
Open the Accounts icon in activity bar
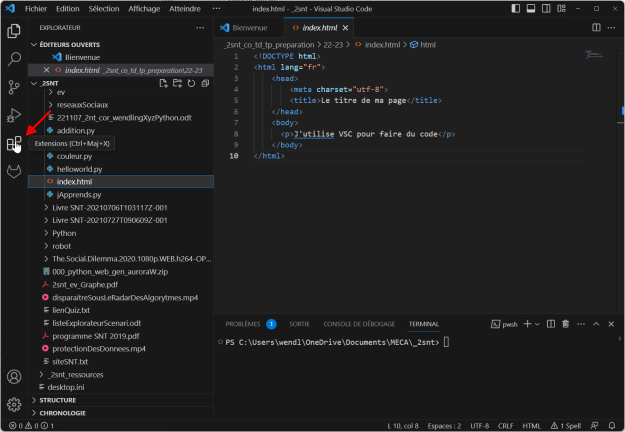click(x=14, y=377)
